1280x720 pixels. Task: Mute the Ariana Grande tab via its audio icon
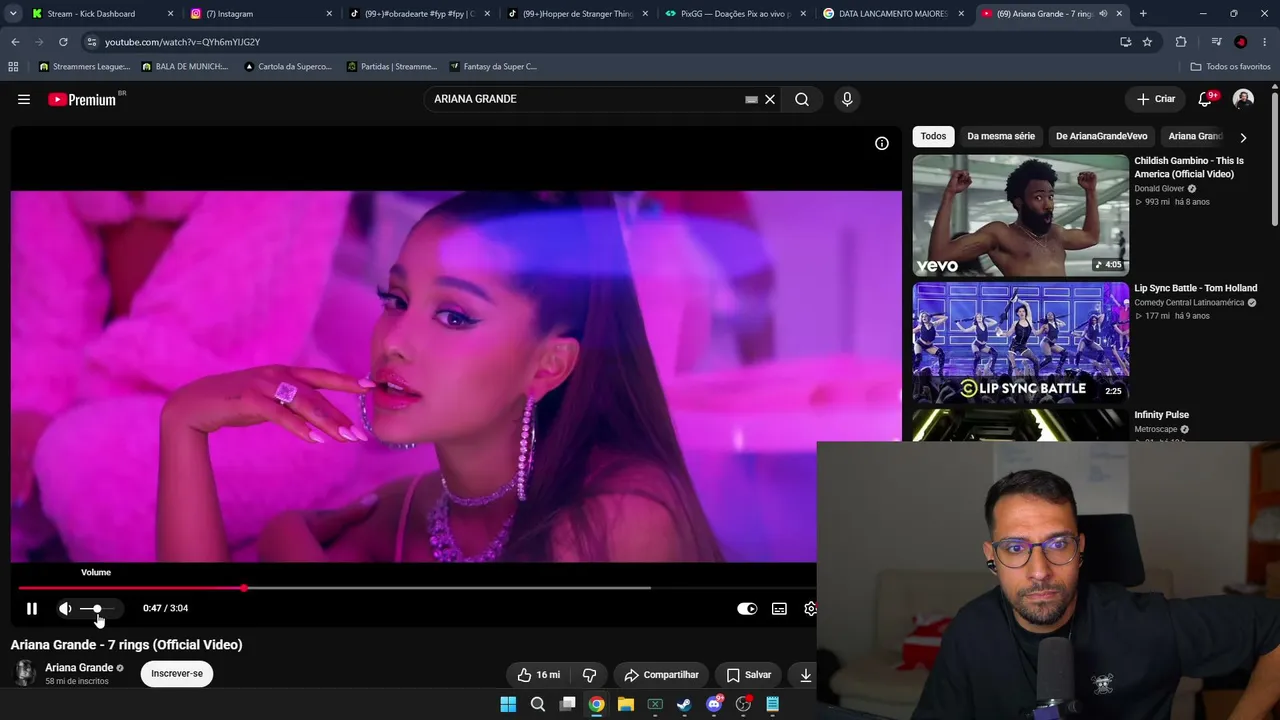pyautogui.click(x=1103, y=14)
